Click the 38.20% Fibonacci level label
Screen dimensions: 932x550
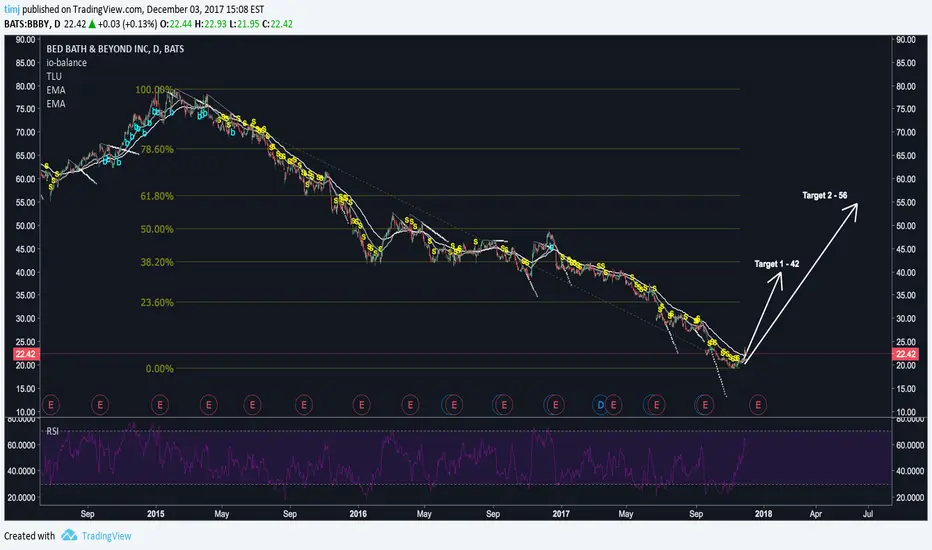pos(157,262)
